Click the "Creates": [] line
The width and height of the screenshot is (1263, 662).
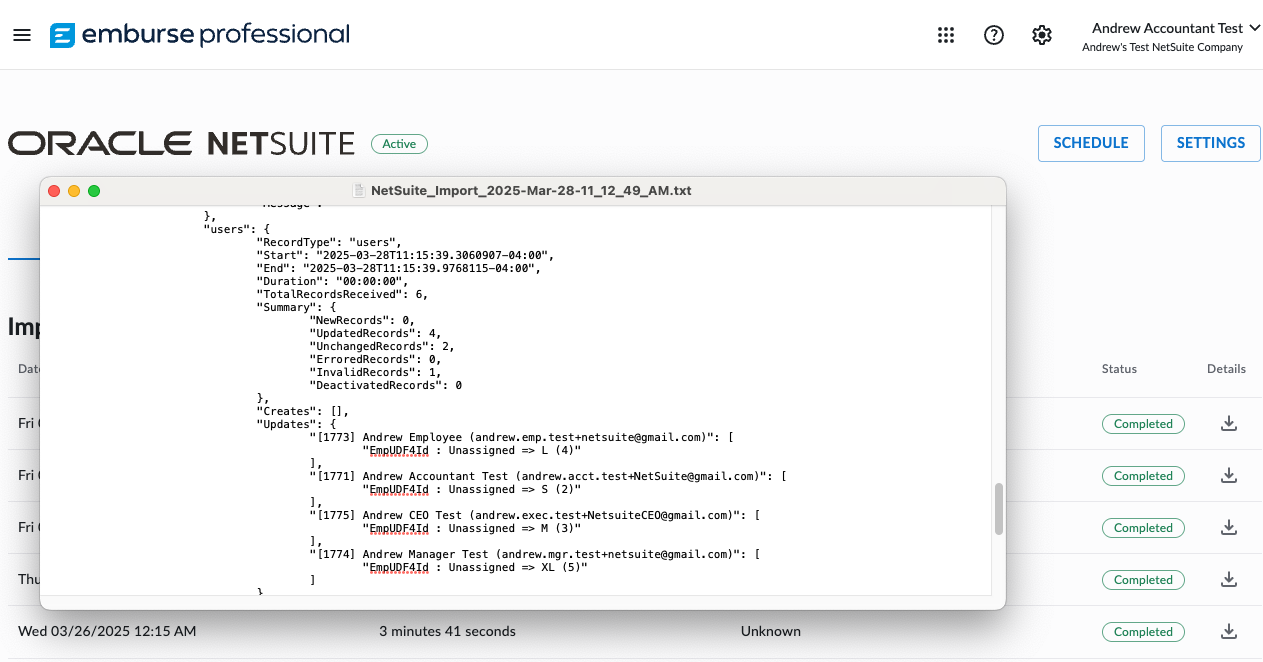(x=302, y=411)
